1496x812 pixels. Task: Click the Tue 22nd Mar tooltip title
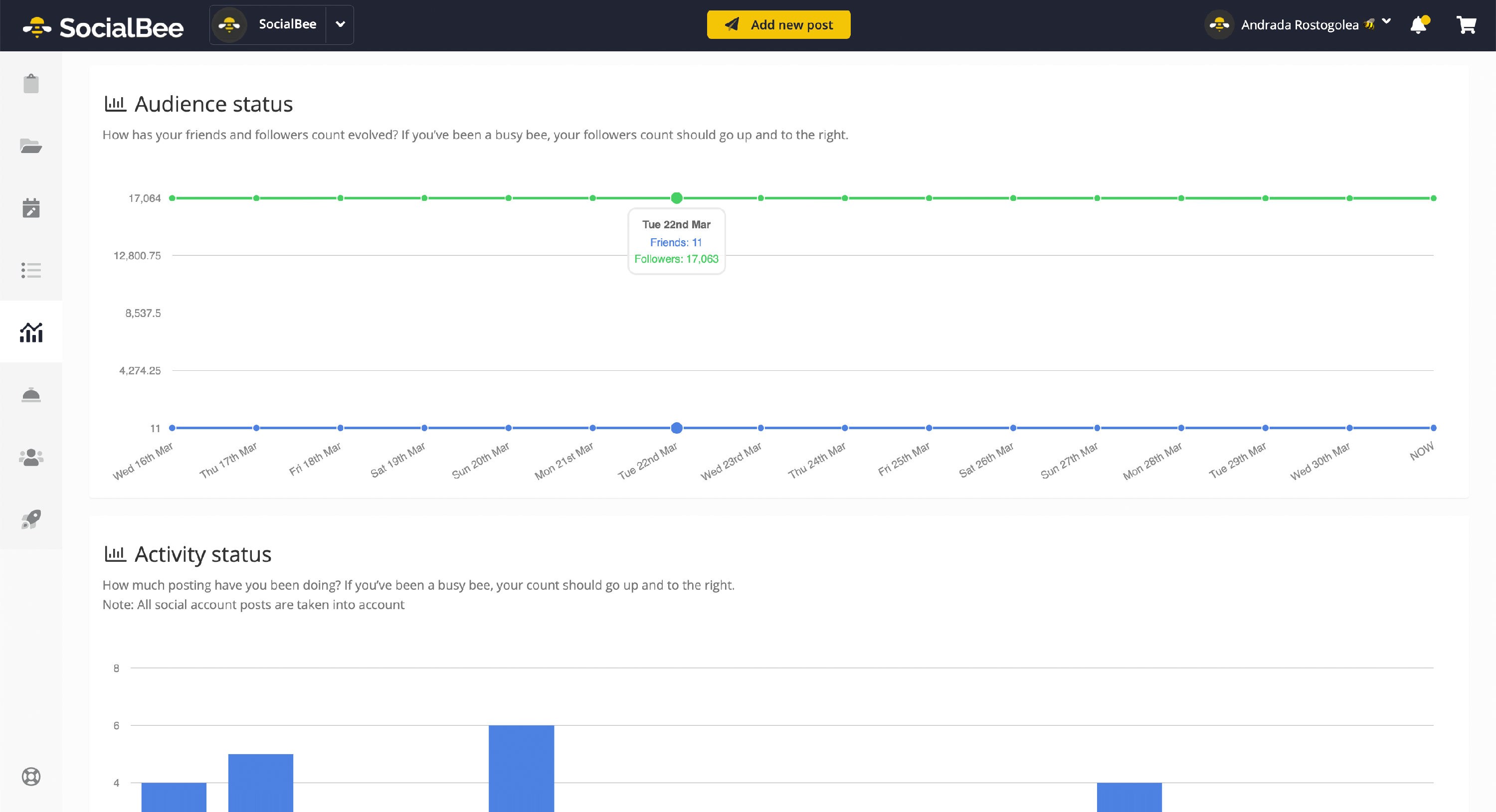[676, 225]
